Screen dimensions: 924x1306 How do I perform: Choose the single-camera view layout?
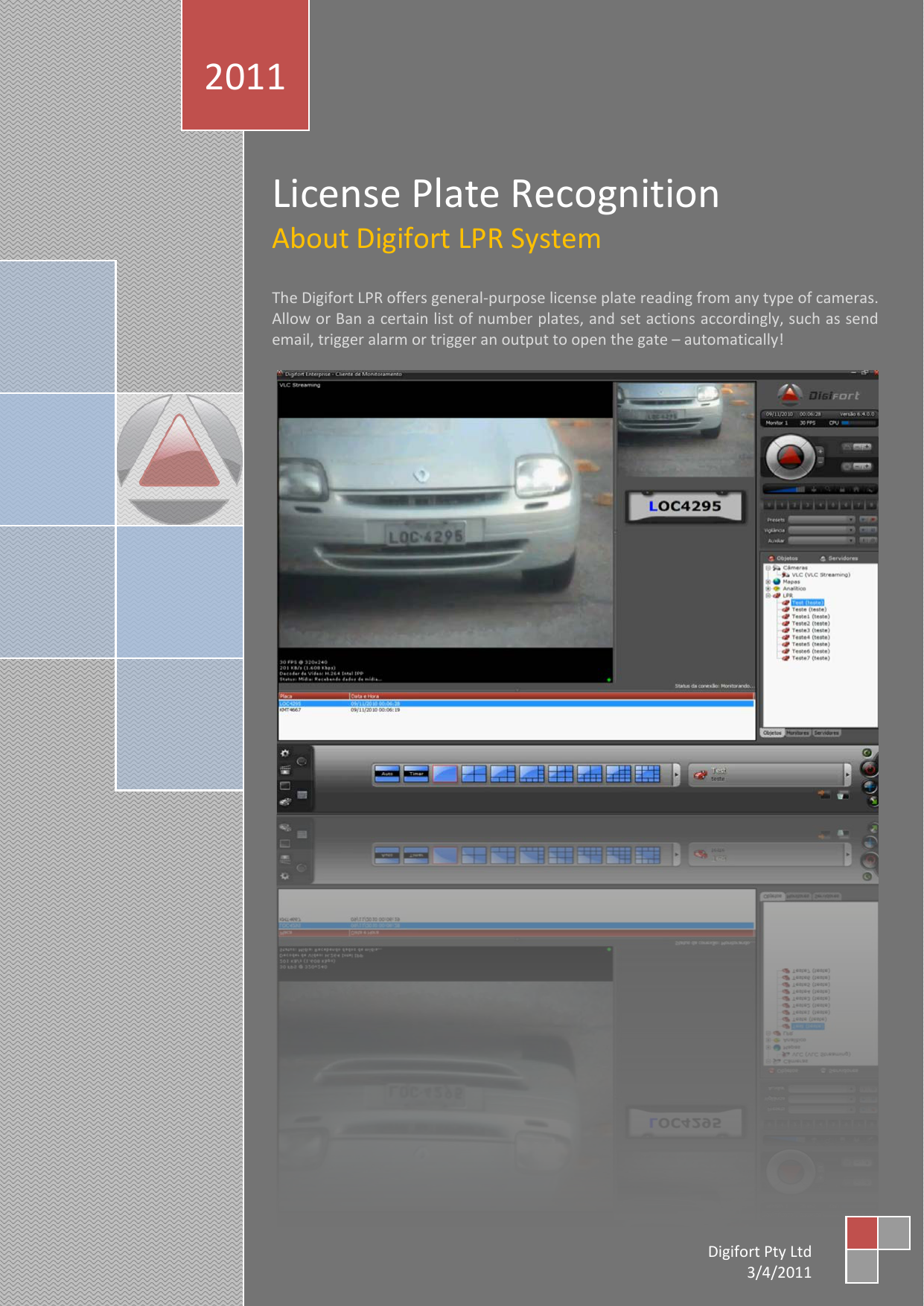tap(445, 774)
